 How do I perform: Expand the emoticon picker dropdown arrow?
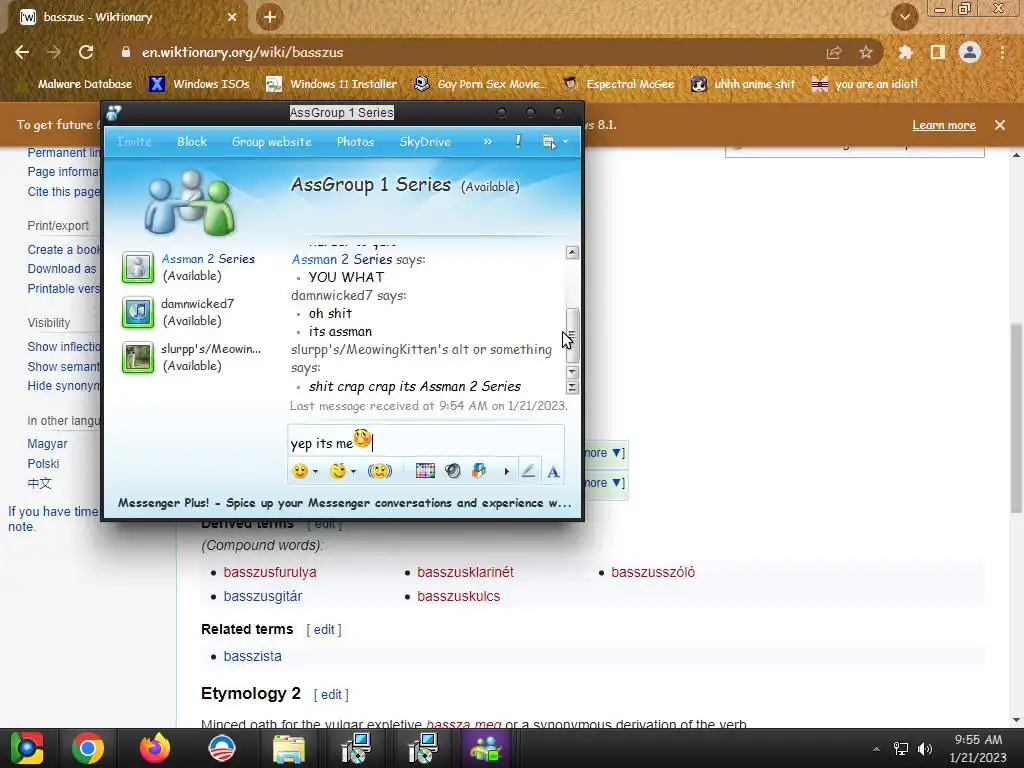click(x=315, y=472)
